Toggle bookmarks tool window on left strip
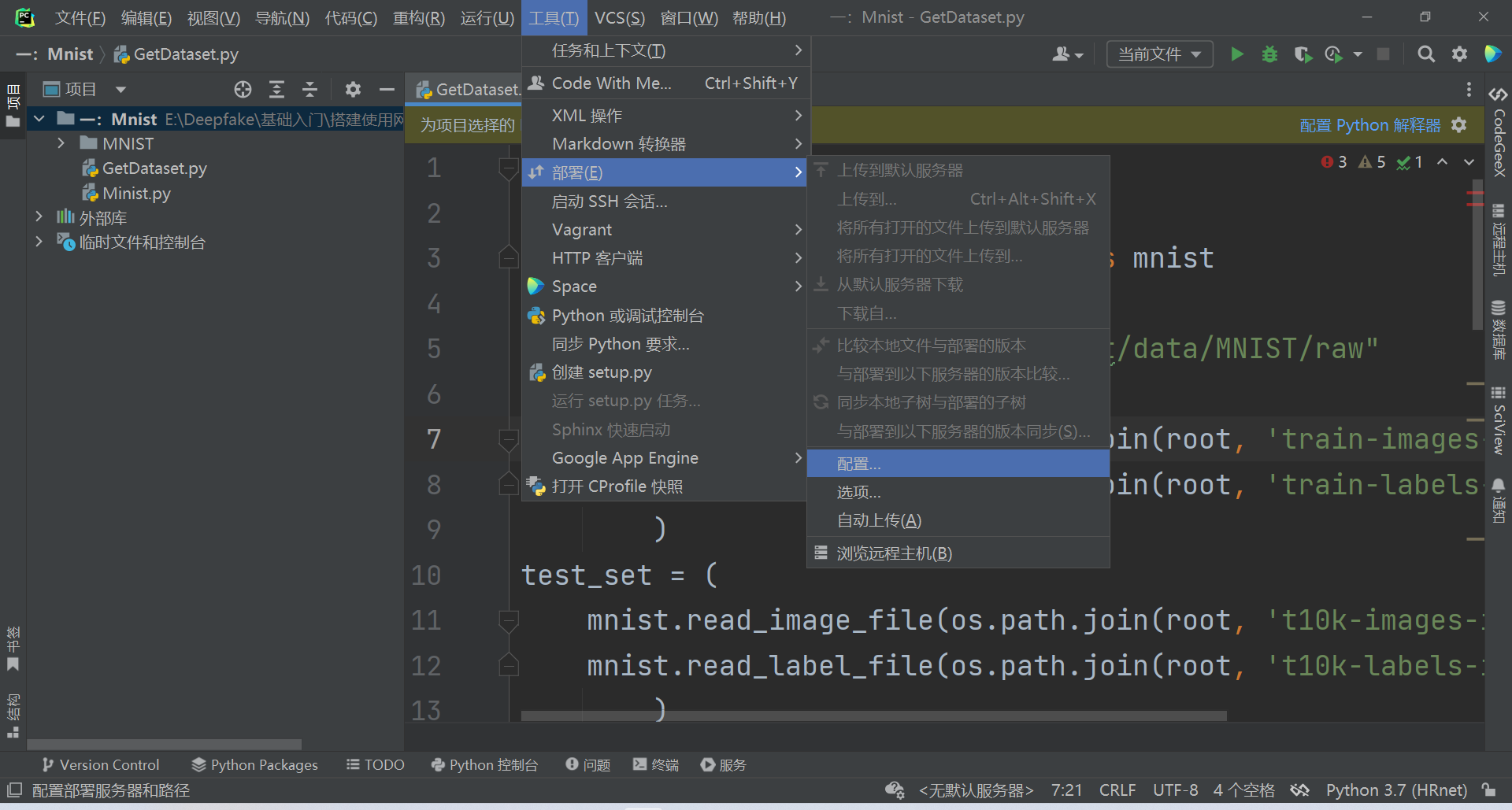This screenshot has height=810, width=1512. click(x=13, y=649)
